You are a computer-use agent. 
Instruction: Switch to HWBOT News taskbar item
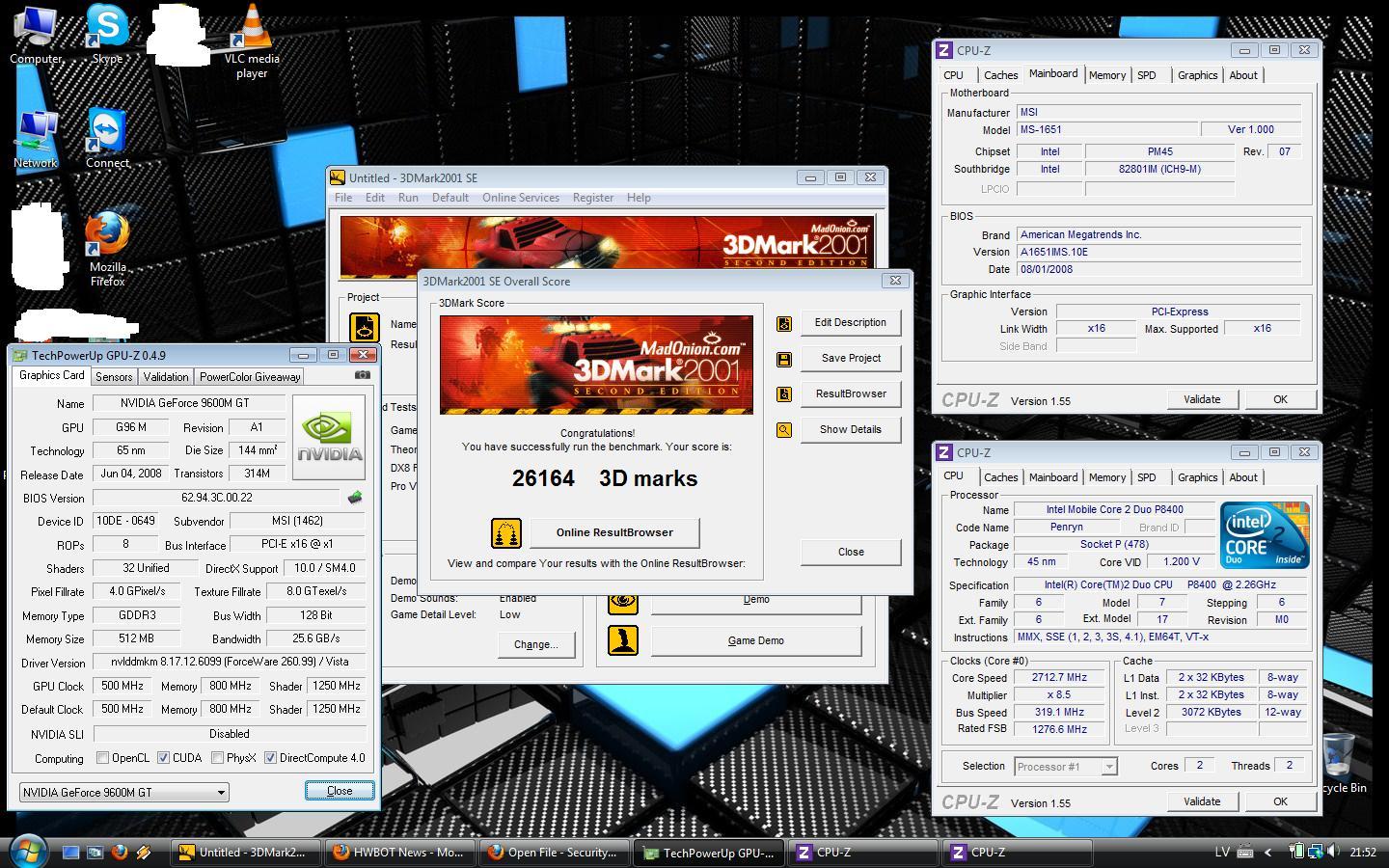pos(400,853)
